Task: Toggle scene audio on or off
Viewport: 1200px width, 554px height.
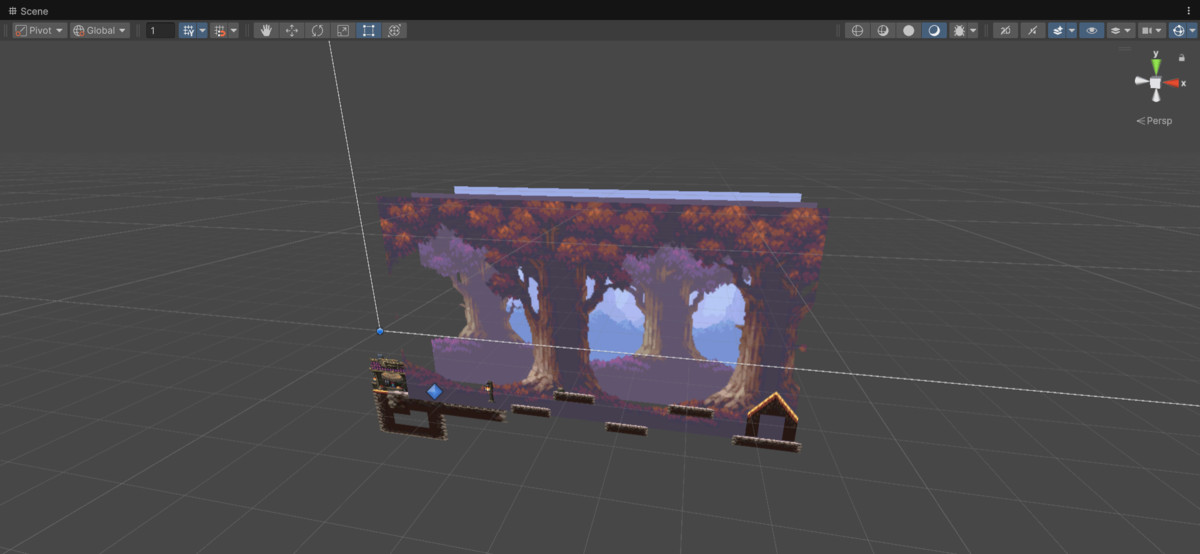Action: click(x=1032, y=30)
